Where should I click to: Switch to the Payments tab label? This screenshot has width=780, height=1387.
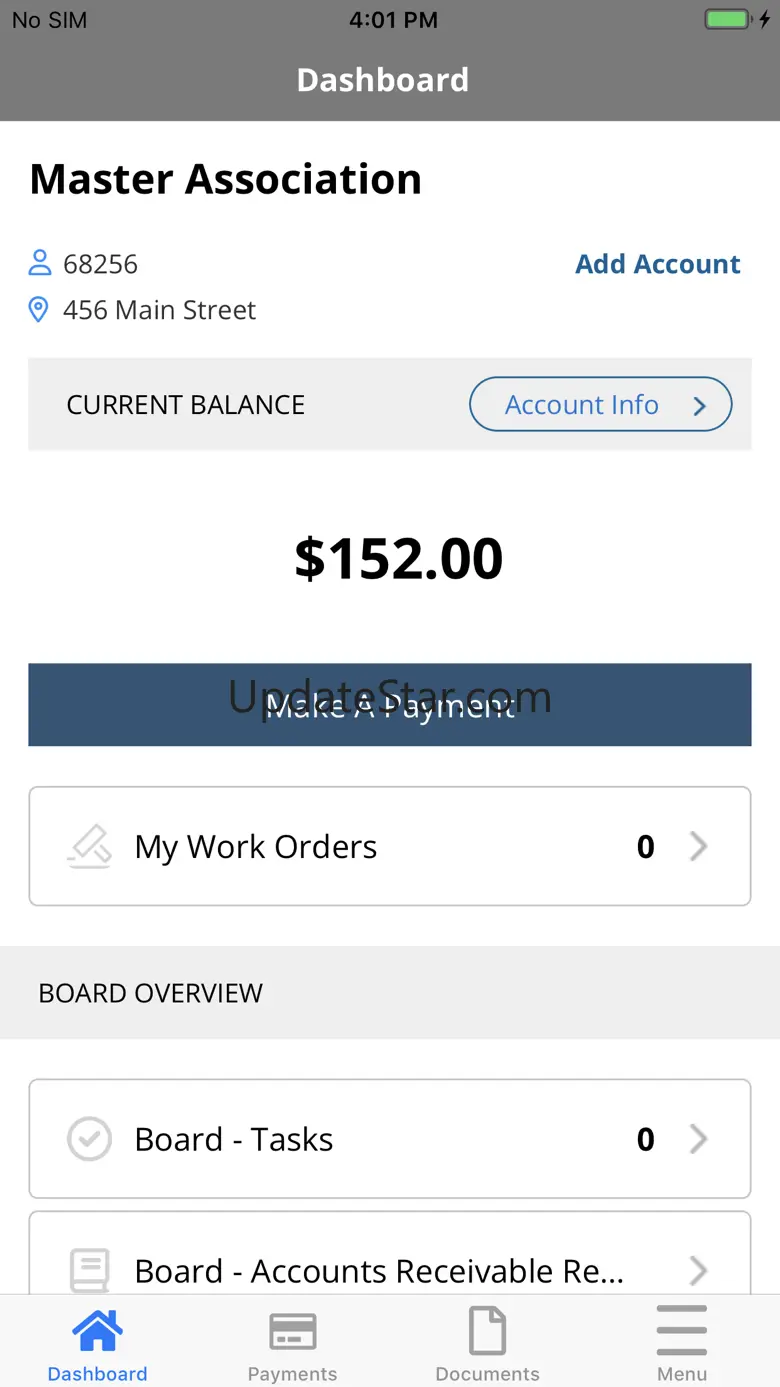click(292, 1374)
